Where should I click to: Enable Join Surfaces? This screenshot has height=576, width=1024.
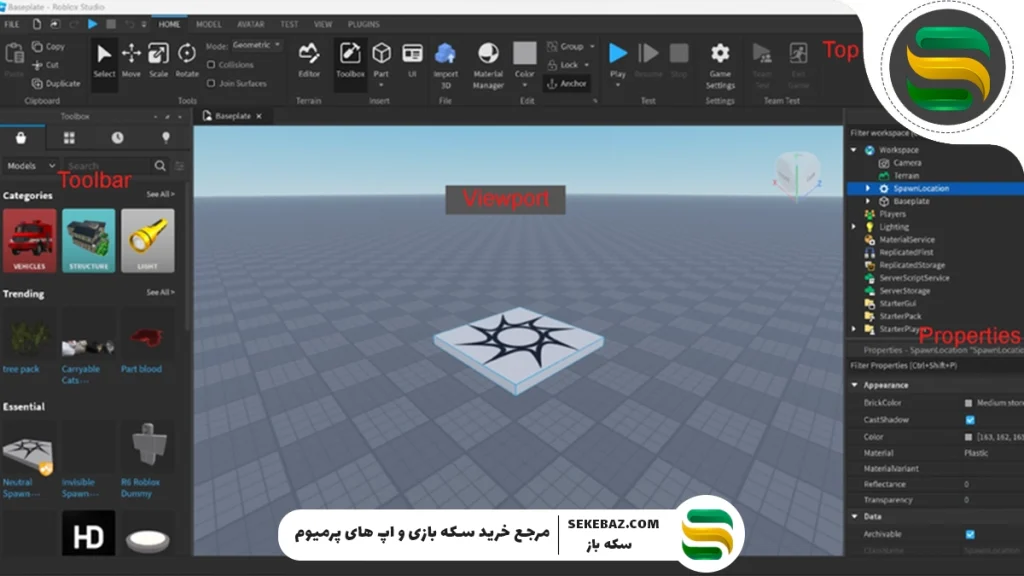[210, 82]
